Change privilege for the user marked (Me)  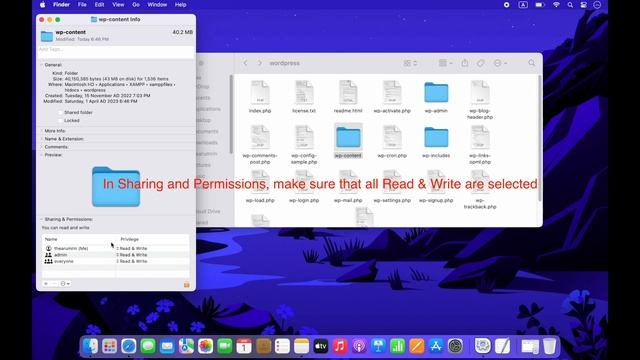(x=132, y=248)
